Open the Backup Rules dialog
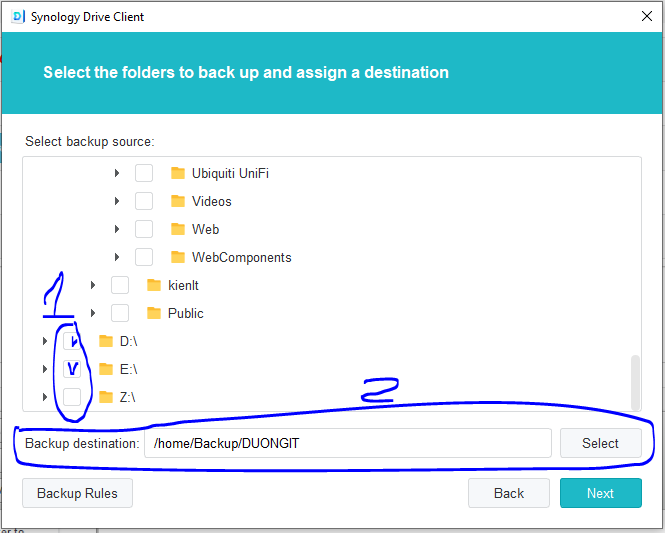The image size is (665, 533). pyautogui.click(x=77, y=493)
